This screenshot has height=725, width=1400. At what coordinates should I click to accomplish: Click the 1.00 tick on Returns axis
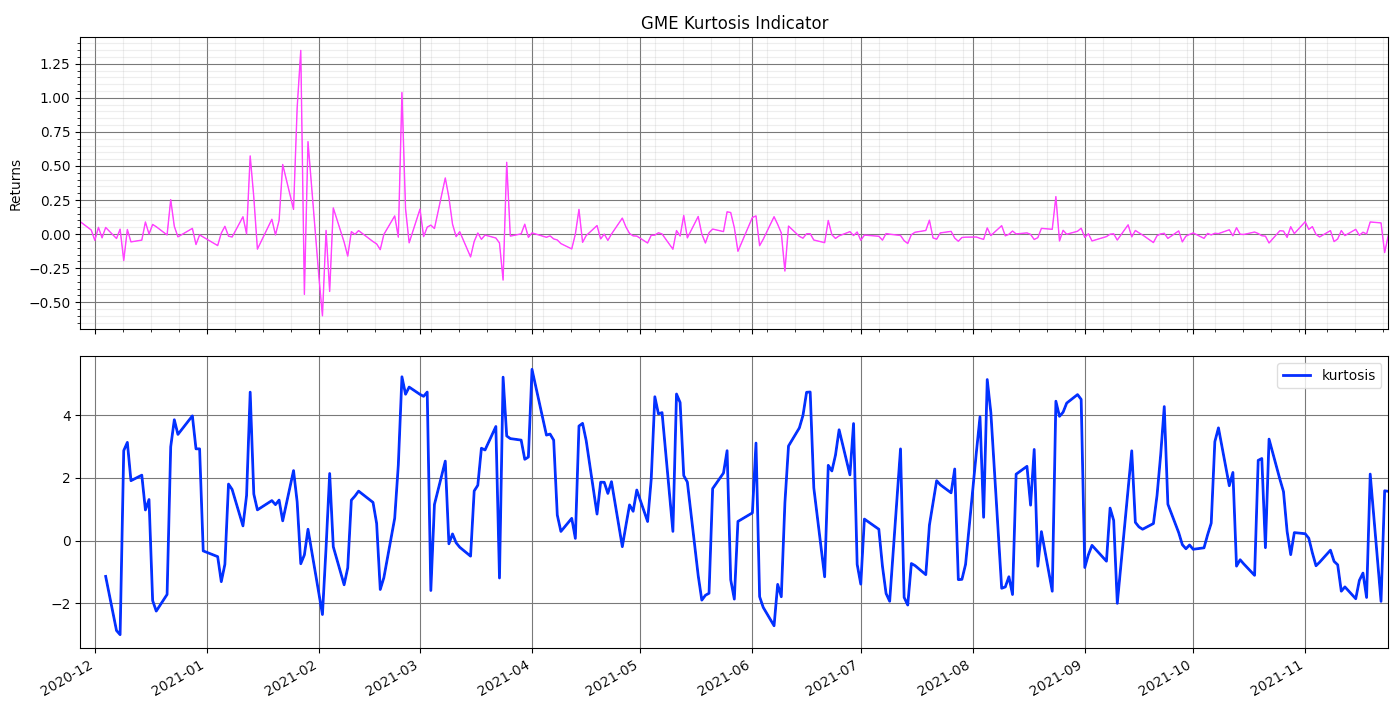point(55,98)
